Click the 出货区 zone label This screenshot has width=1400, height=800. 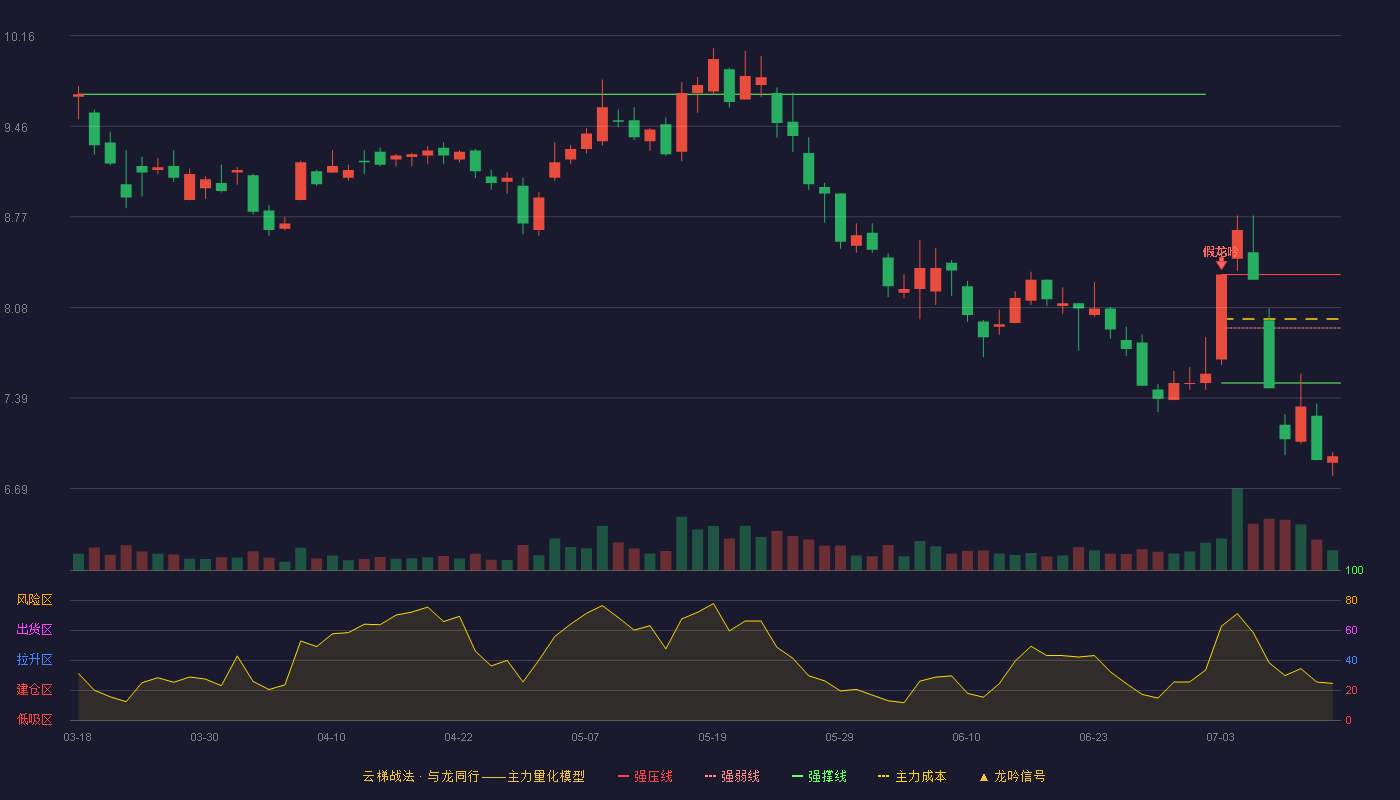pyautogui.click(x=34, y=630)
